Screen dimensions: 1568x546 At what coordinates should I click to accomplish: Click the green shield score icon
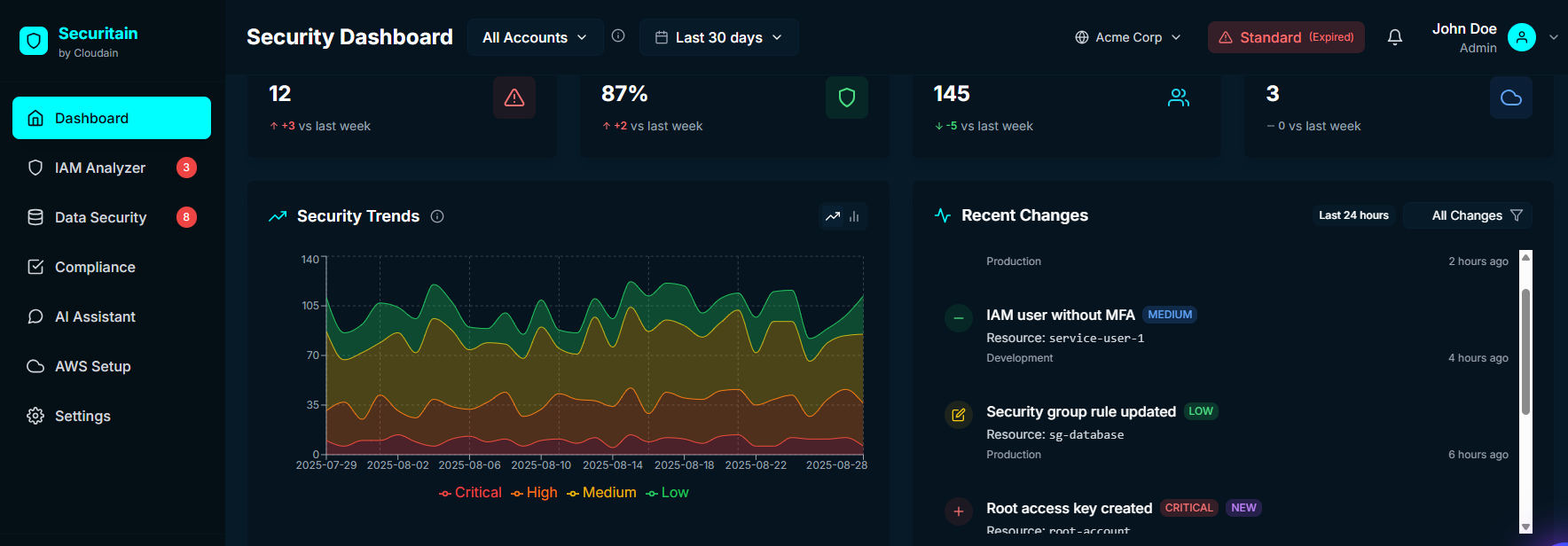pyautogui.click(x=846, y=97)
